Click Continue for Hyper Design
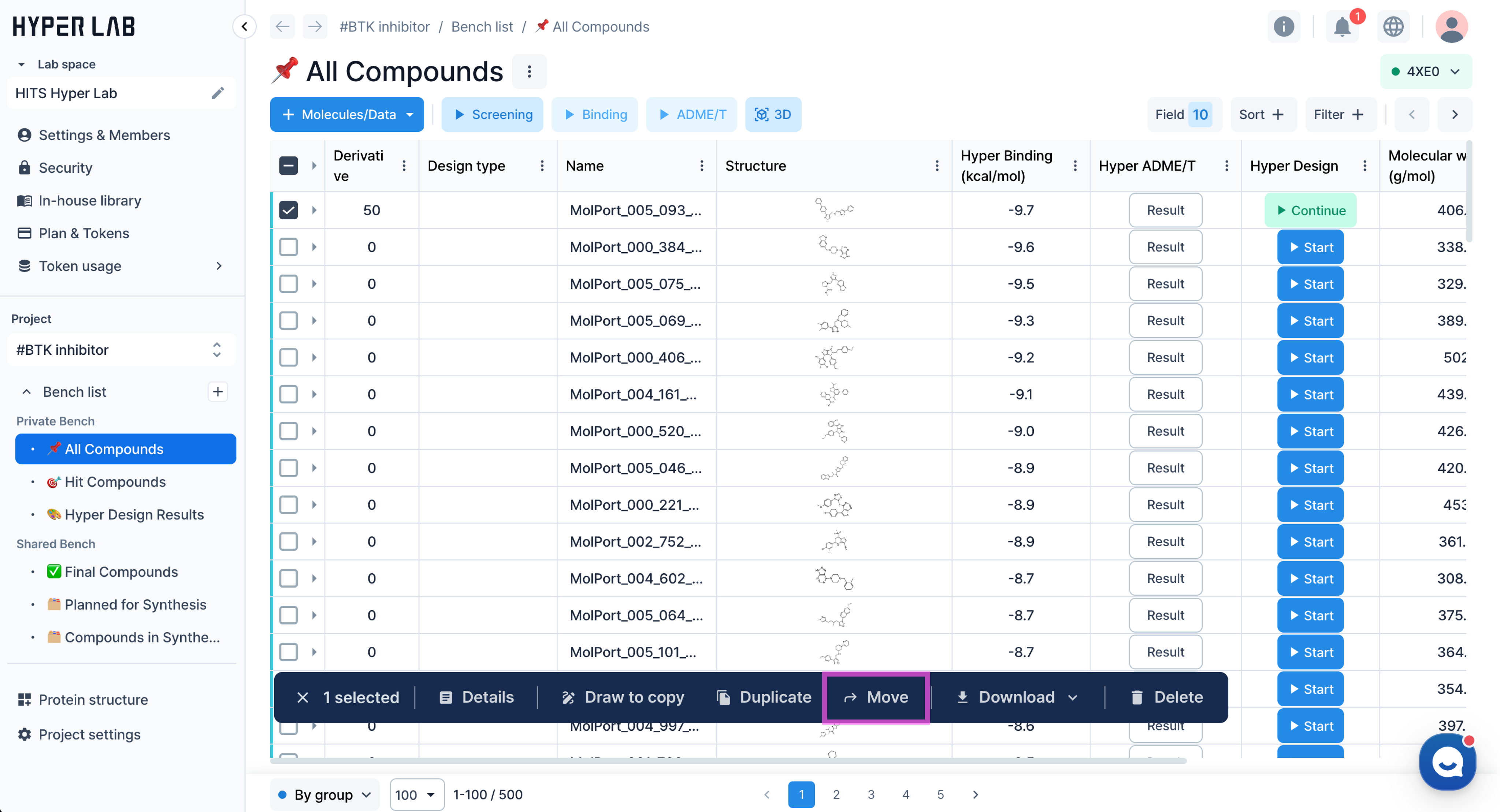The width and height of the screenshot is (1500, 812). tap(1310, 211)
